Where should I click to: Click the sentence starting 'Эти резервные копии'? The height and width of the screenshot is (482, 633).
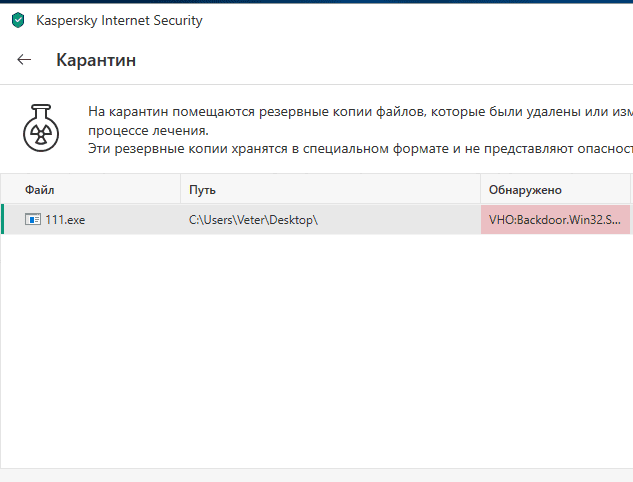[x=360, y=148]
